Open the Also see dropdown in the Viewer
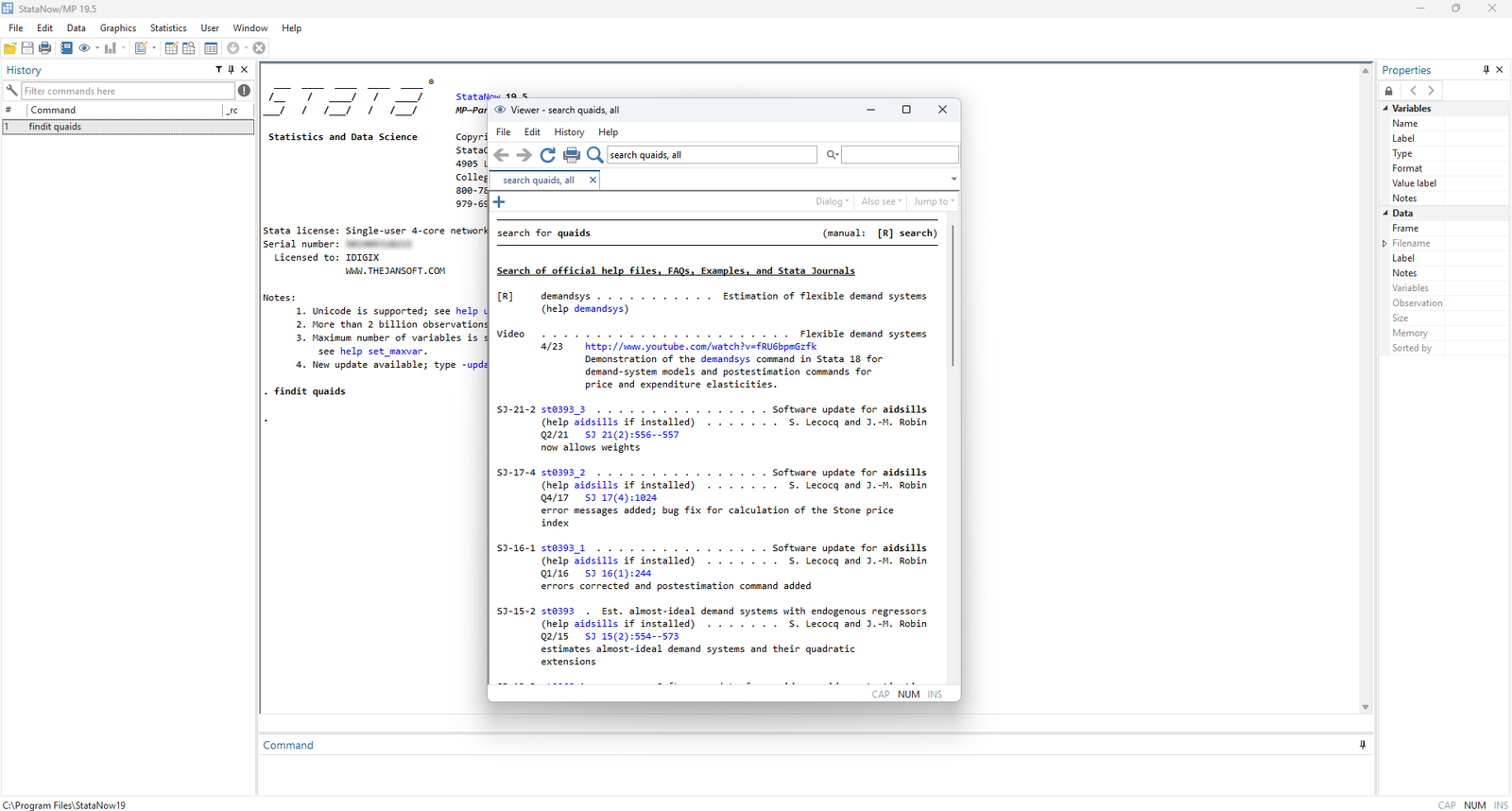The width and height of the screenshot is (1512, 811). pos(881,201)
